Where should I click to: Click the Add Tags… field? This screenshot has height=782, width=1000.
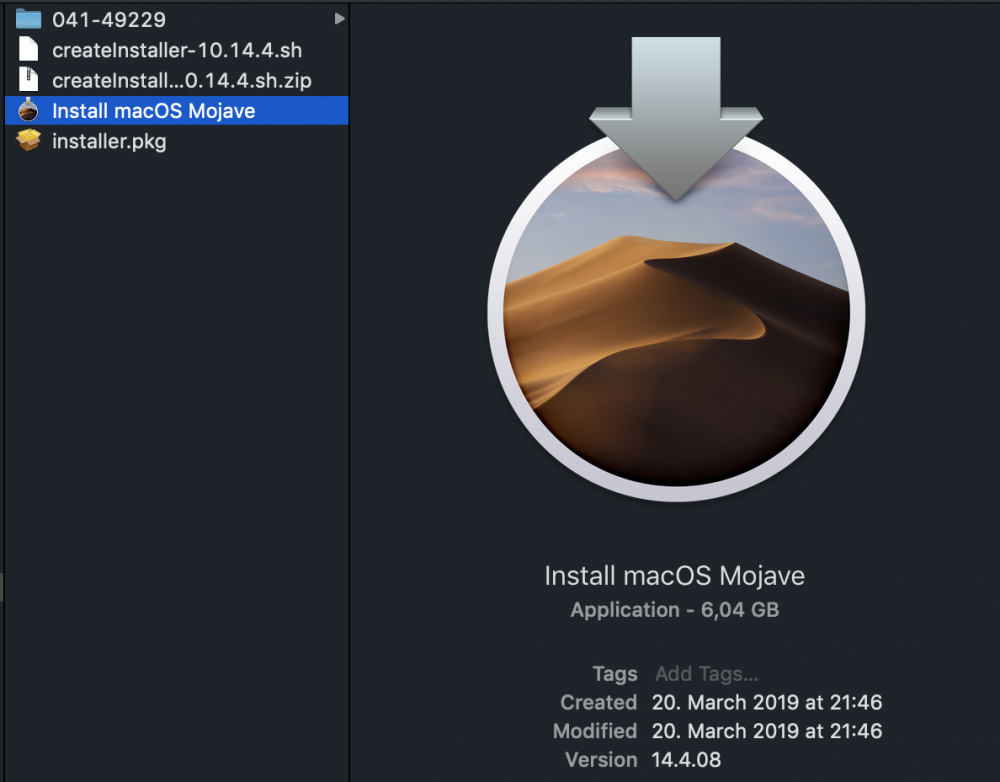pyautogui.click(x=707, y=674)
